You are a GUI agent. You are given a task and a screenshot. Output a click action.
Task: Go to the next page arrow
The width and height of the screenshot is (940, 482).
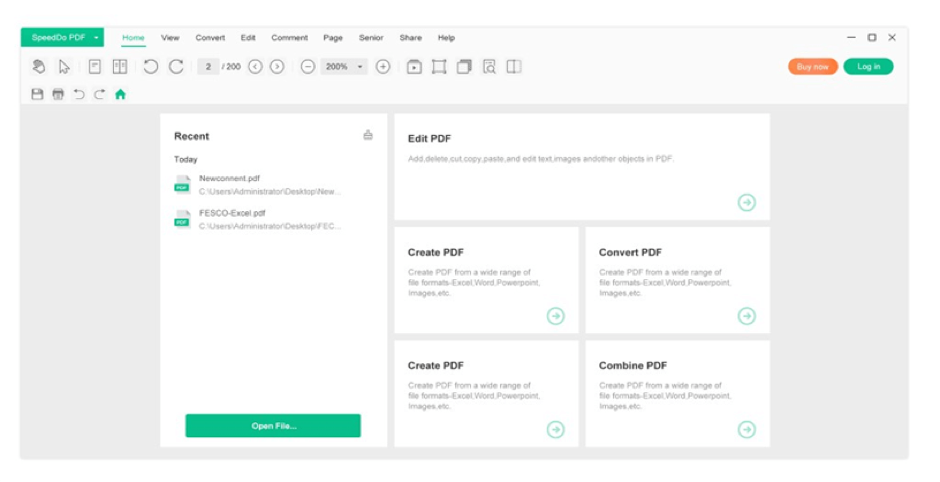tap(277, 67)
